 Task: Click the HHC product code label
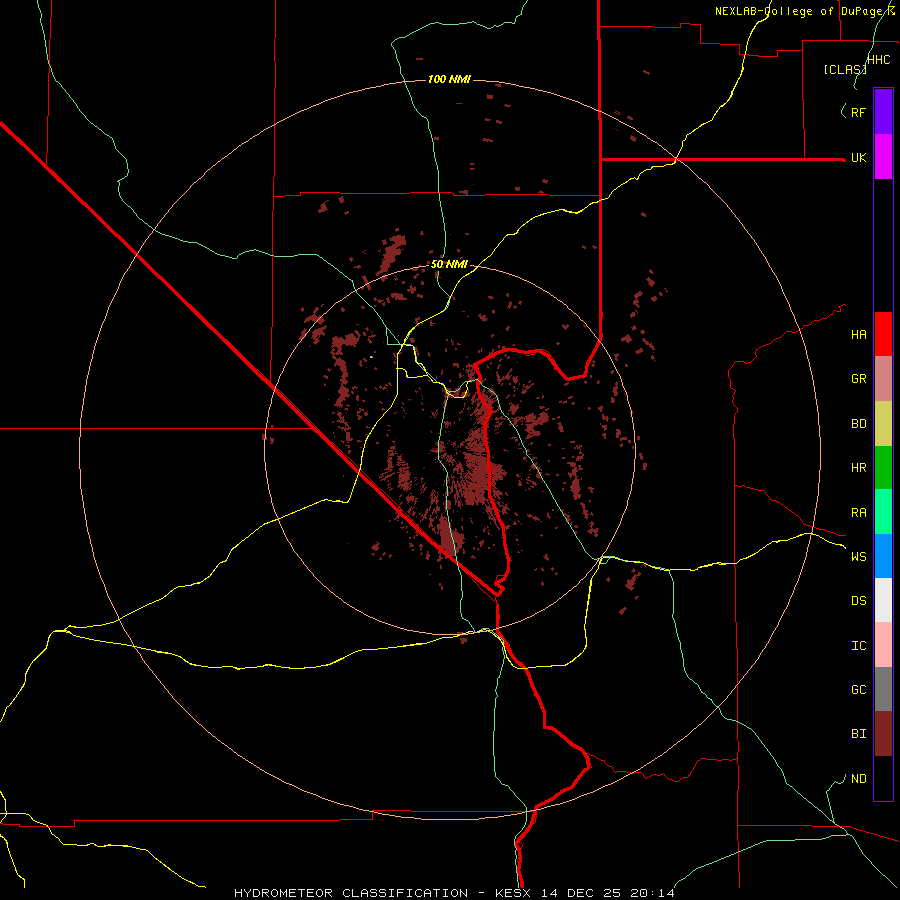pyautogui.click(x=878, y=60)
